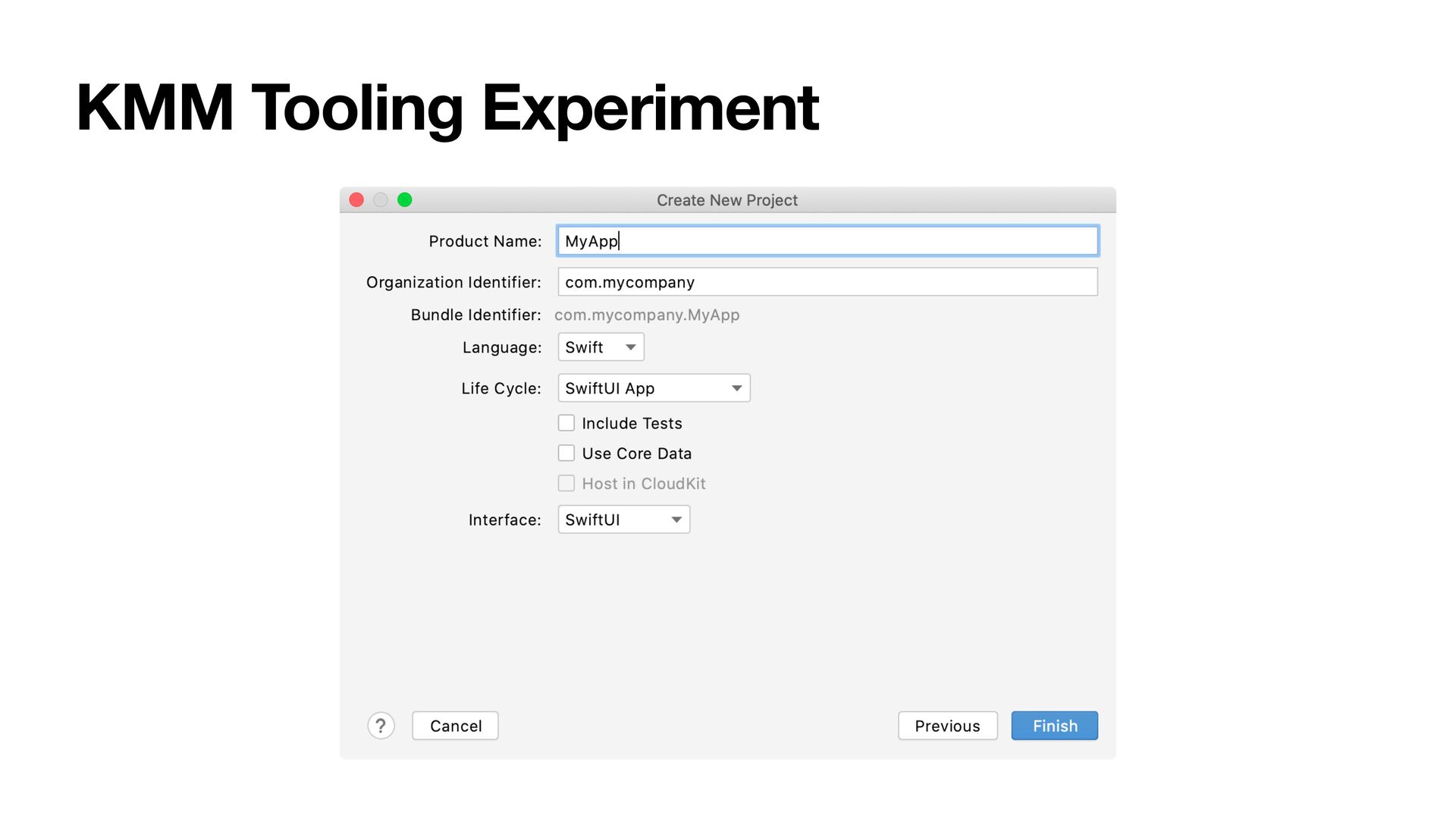Screen dimensions: 1456x819
Task: Go back with the Previous button
Action: (948, 726)
